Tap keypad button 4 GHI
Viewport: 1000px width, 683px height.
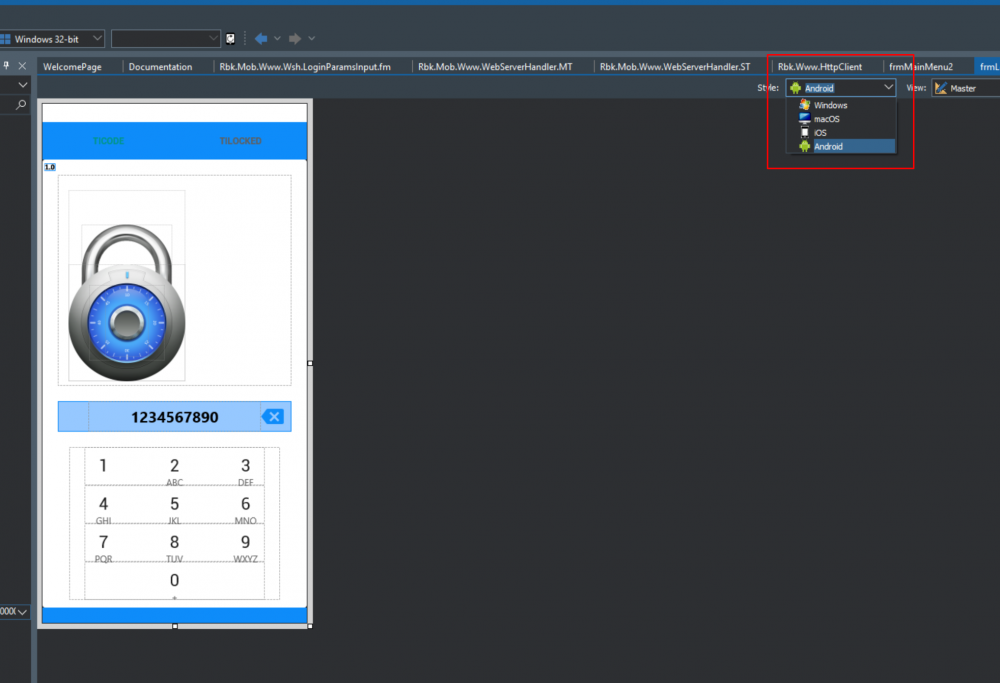click(x=103, y=509)
